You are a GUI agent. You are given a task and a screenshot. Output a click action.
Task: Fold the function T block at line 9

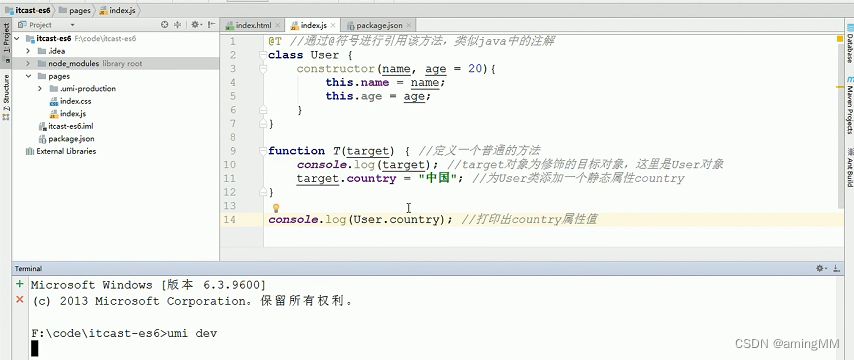[263, 151]
